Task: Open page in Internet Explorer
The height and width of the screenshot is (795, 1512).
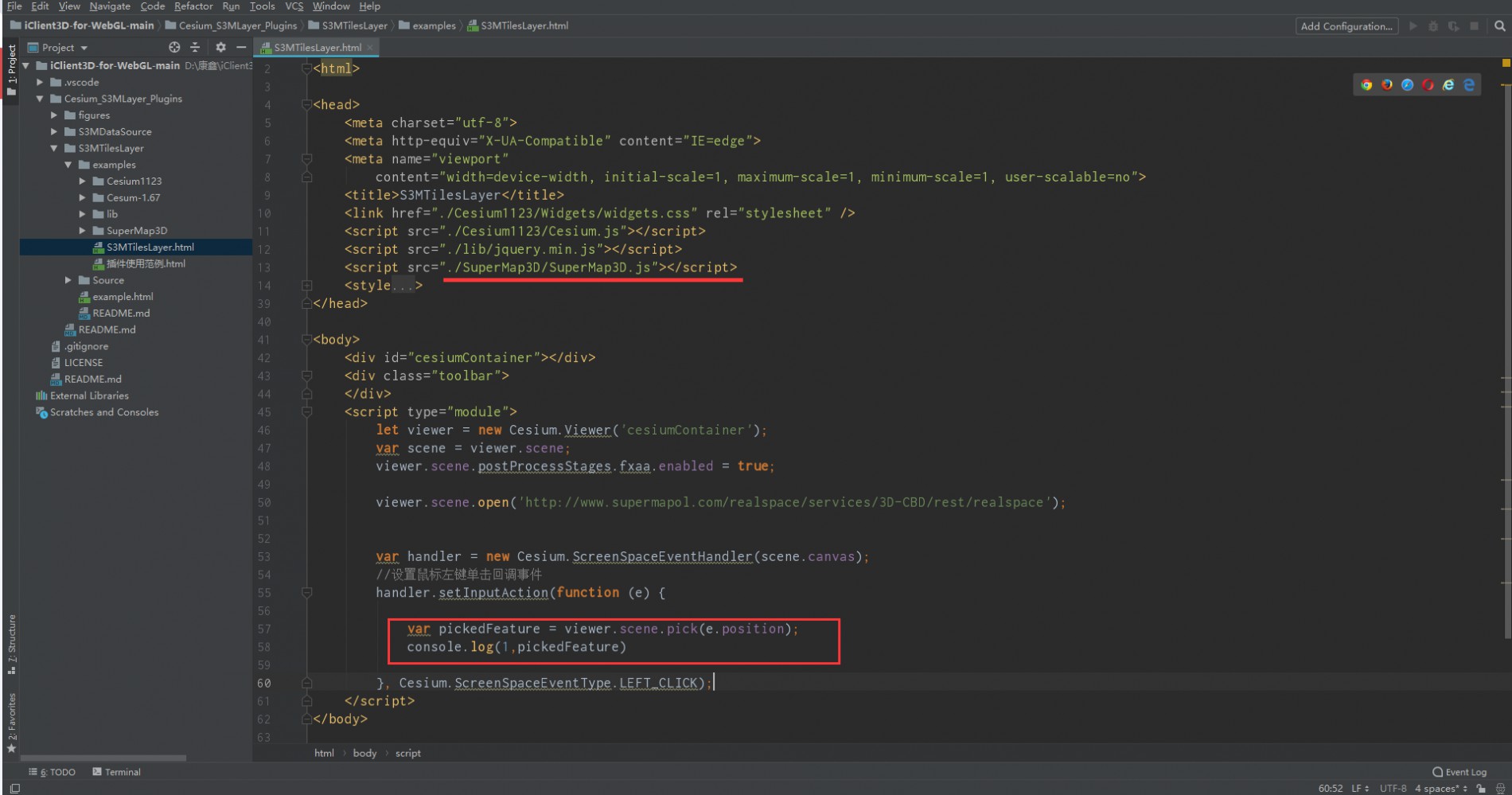Action: click(x=1448, y=85)
